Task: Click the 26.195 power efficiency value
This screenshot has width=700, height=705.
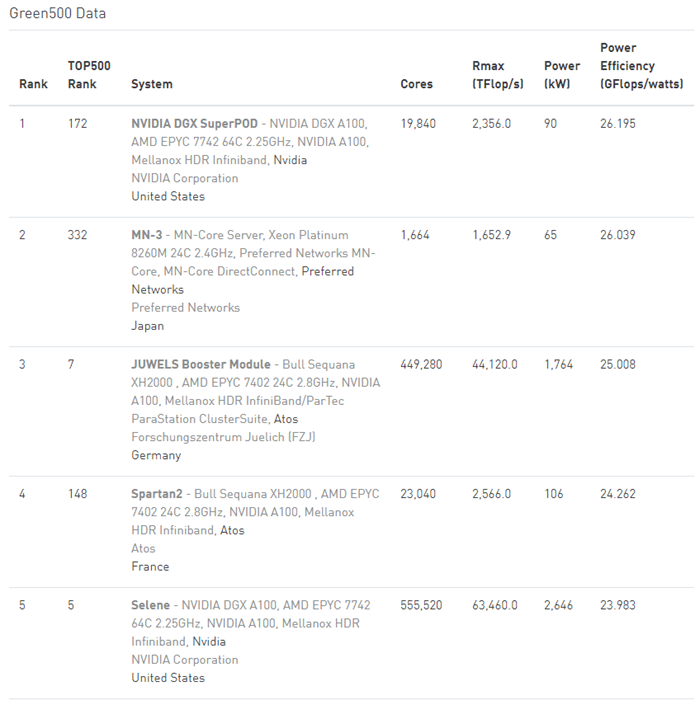Action: point(620,124)
